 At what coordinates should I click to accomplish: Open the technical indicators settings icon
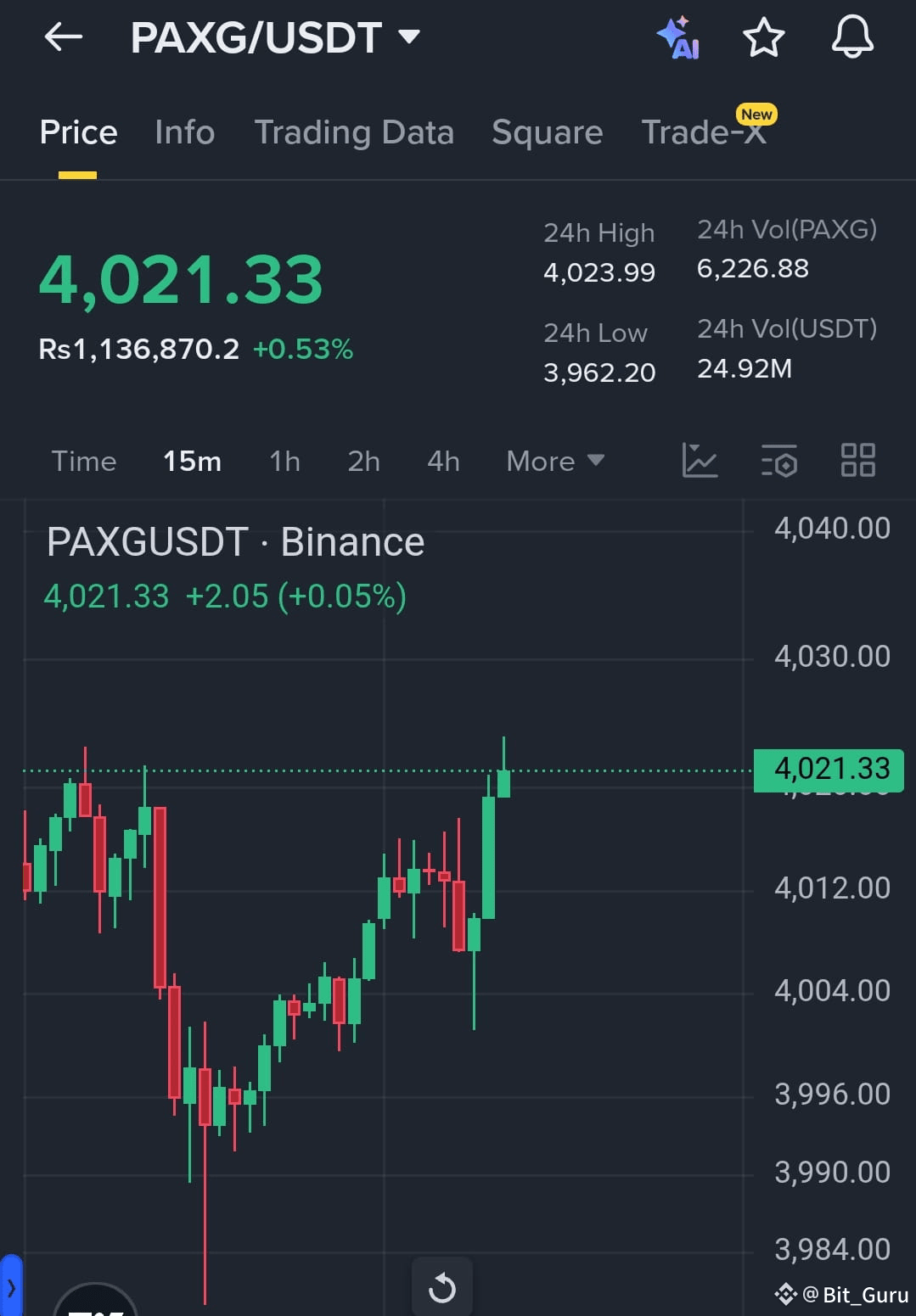click(x=778, y=461)
